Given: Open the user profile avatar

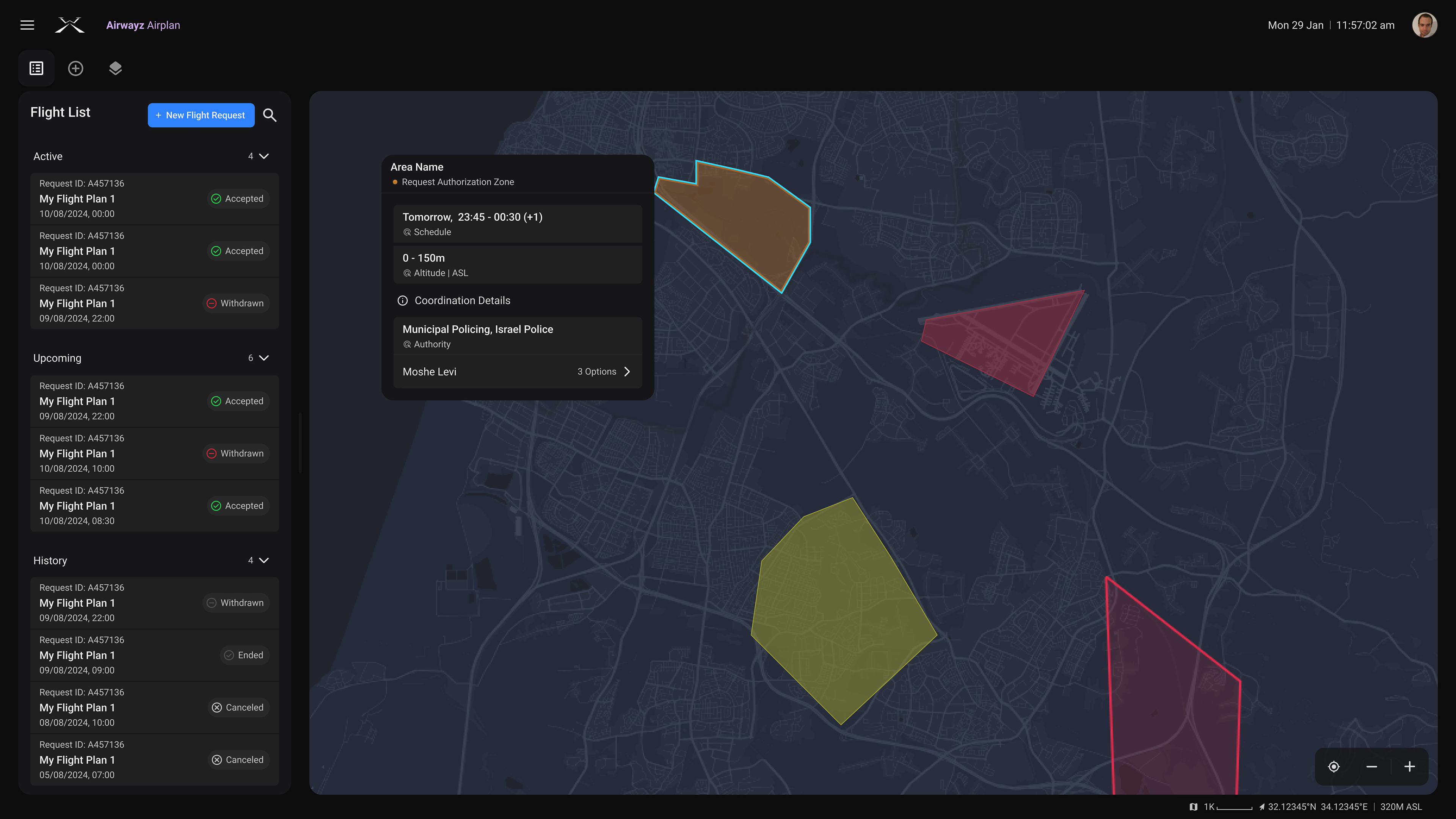Looking at the screenshot, I should coord(1425,25).
